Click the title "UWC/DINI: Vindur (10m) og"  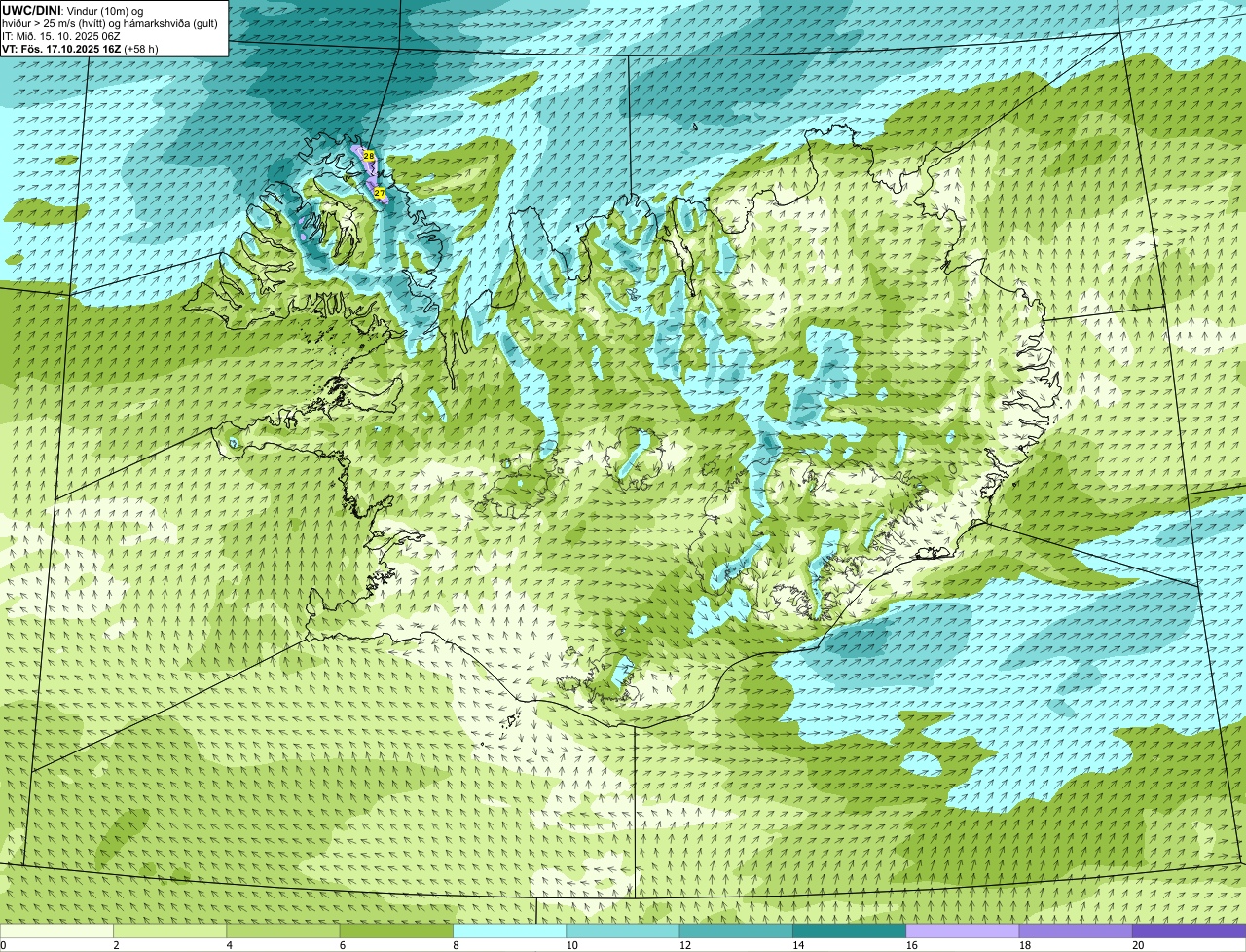coord(72,10)
